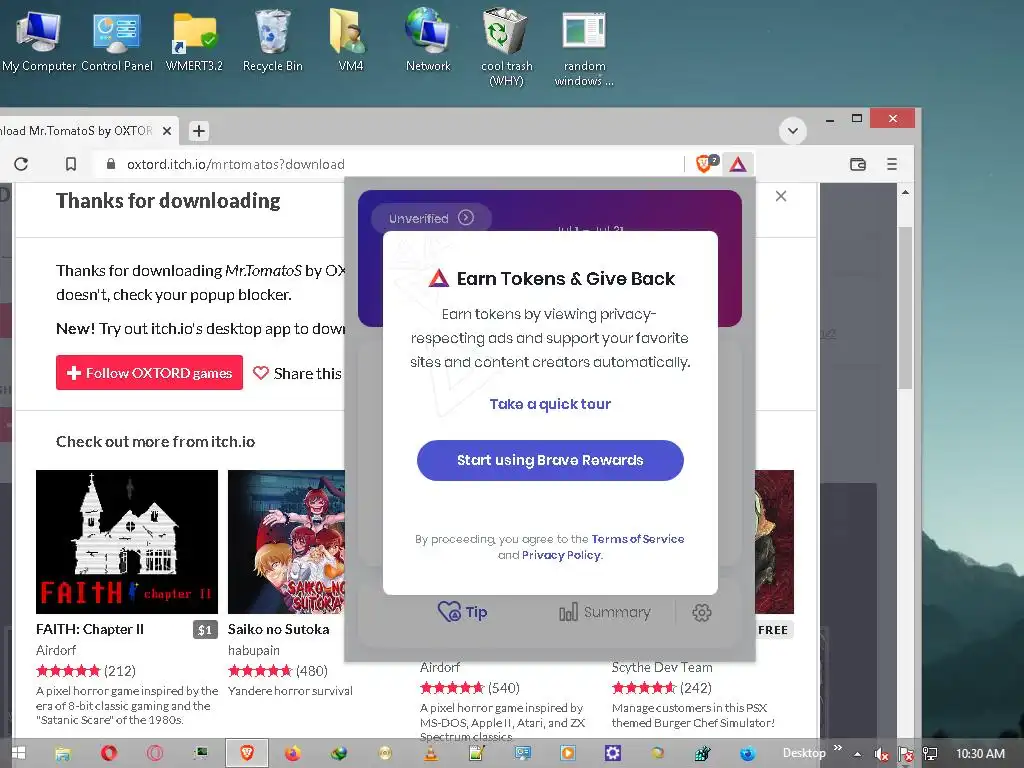Screen dimensions: 1024x768
Task: Click the muted volume tray icon
Action: (881, 754)
